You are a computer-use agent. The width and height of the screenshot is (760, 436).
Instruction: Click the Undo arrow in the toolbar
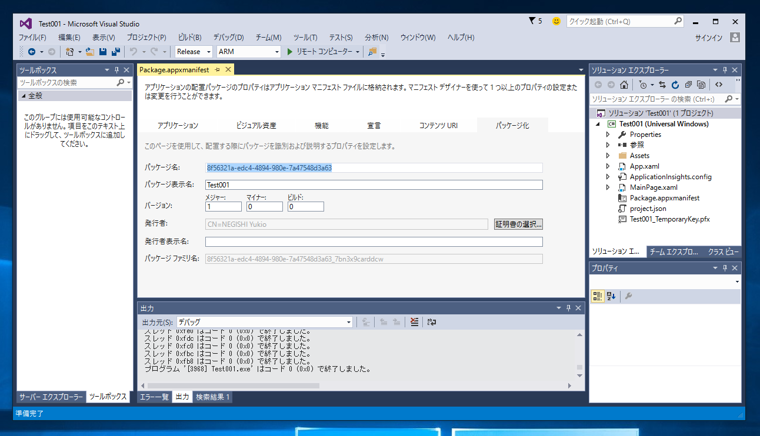133,51
